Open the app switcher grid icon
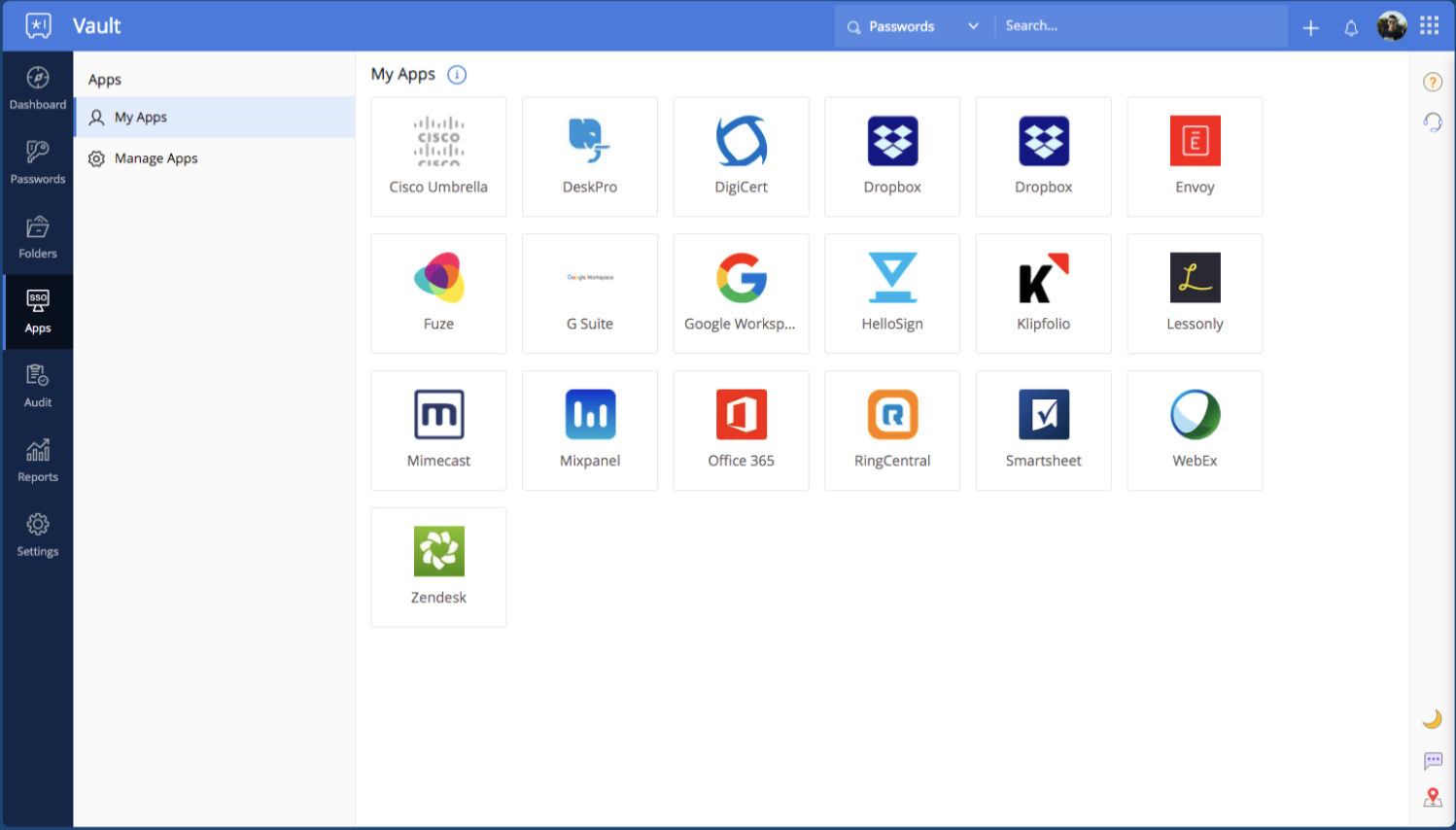This screenshot has width=1456, height=830. tap(1429, 26)
